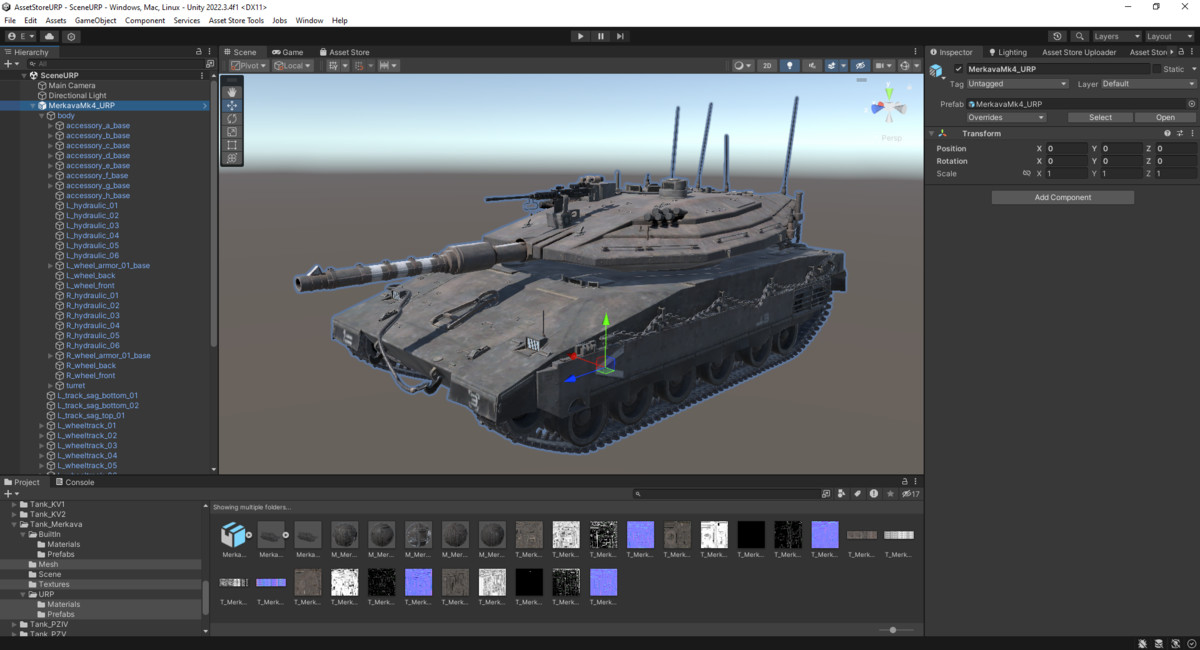Image resolution: width=1200 pixels, height=650 pixels.
Task: Select the Scale tool icon
Action: click(232, 131)
